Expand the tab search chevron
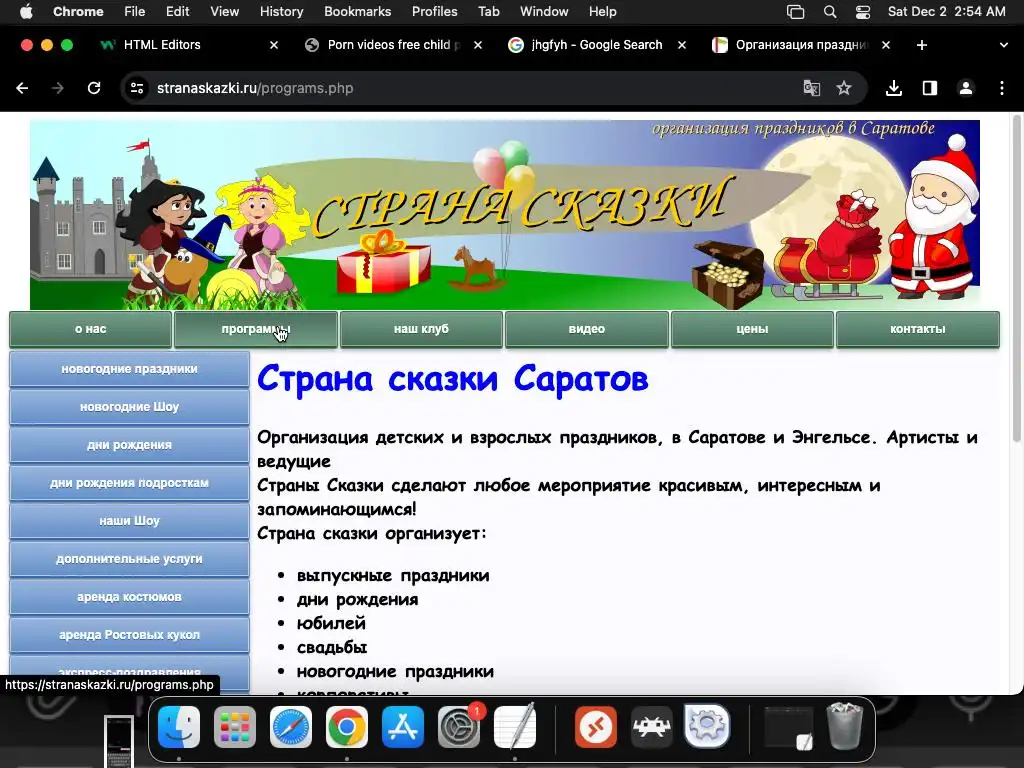The width and height of the screenshot is (1024, 768). pos(1003,45)
